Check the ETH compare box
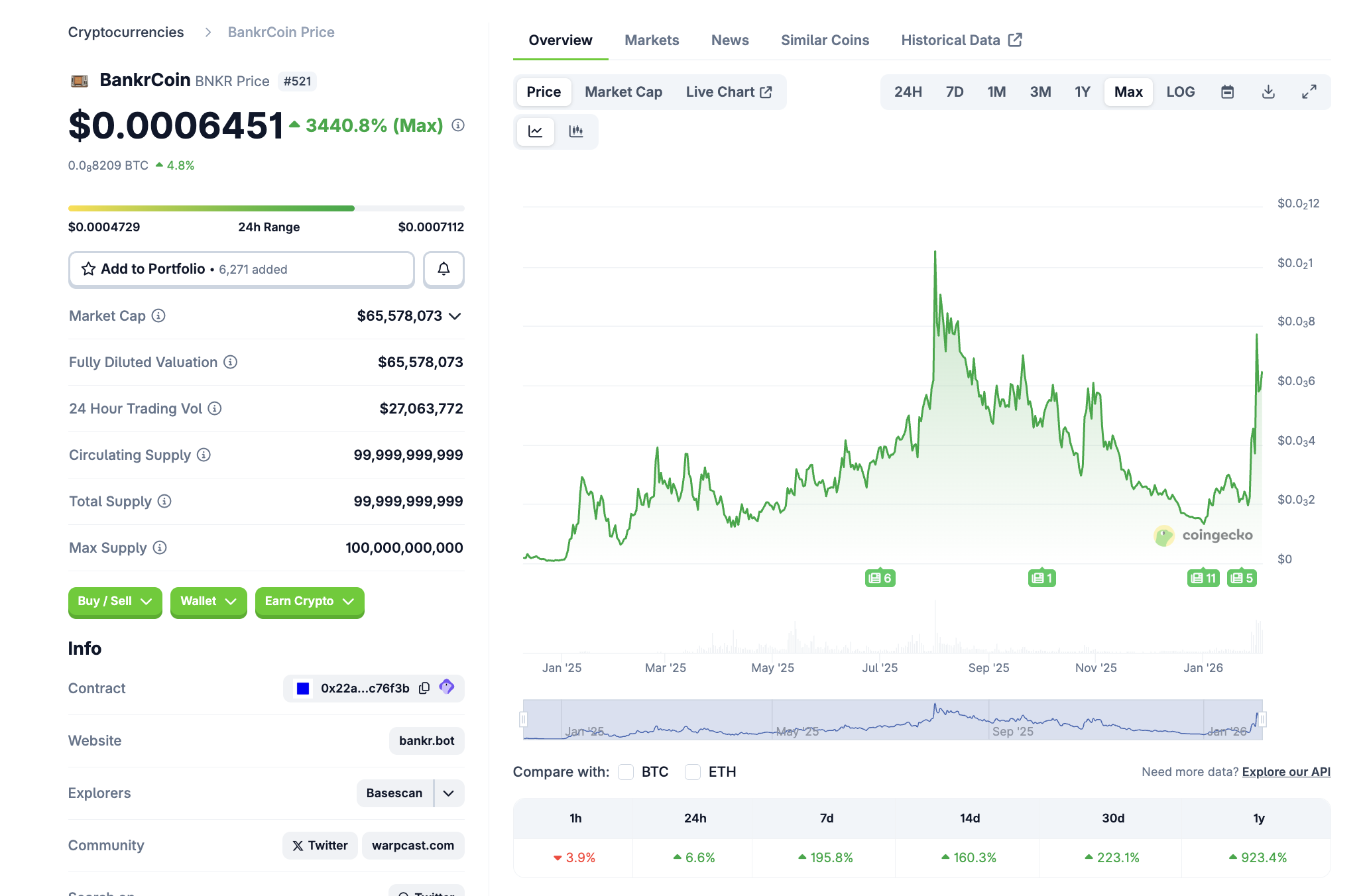 pyautogui.click(x=693, y=771)
